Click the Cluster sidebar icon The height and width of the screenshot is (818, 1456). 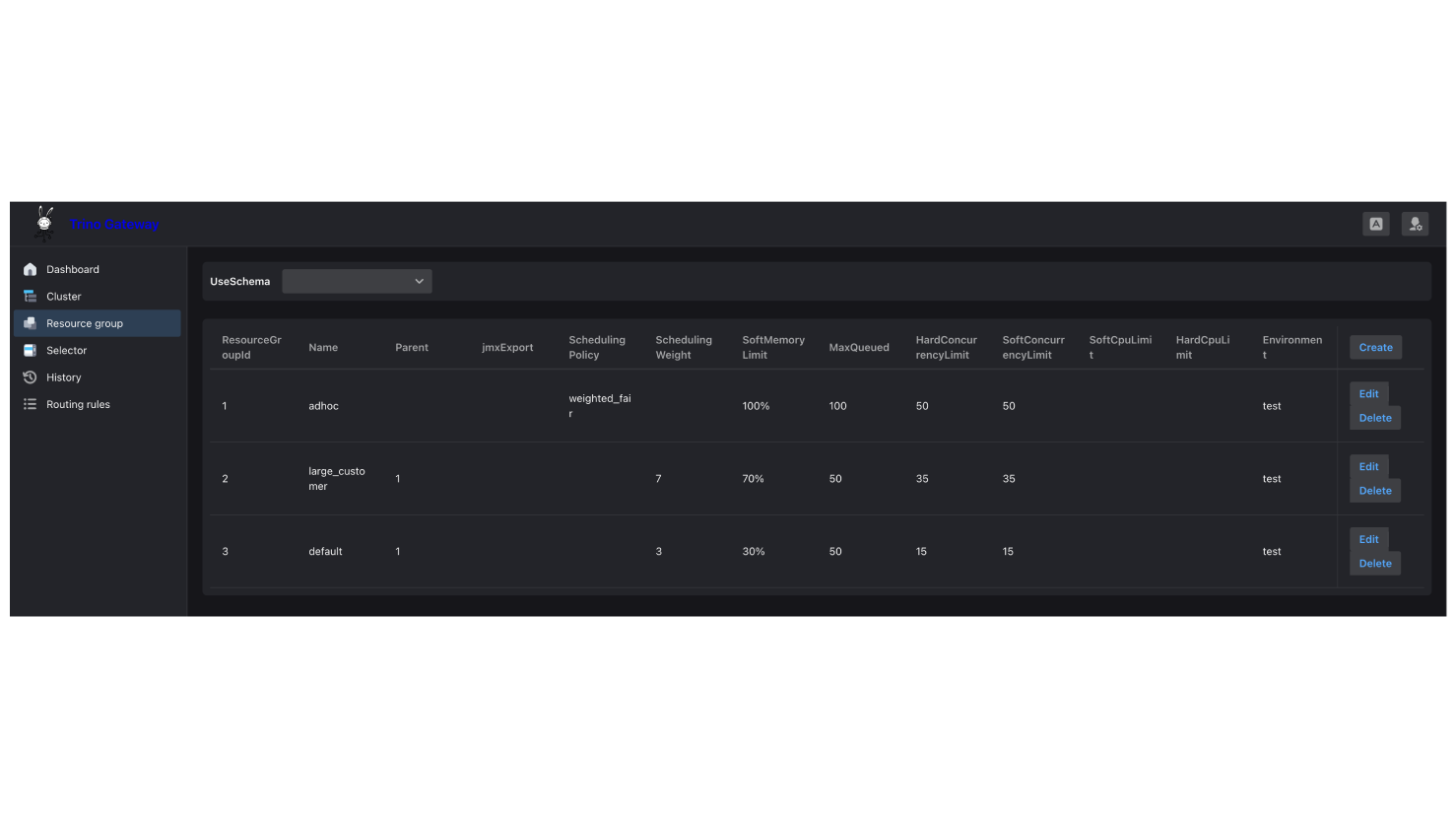pyautogui.click(x=30, y=297)
